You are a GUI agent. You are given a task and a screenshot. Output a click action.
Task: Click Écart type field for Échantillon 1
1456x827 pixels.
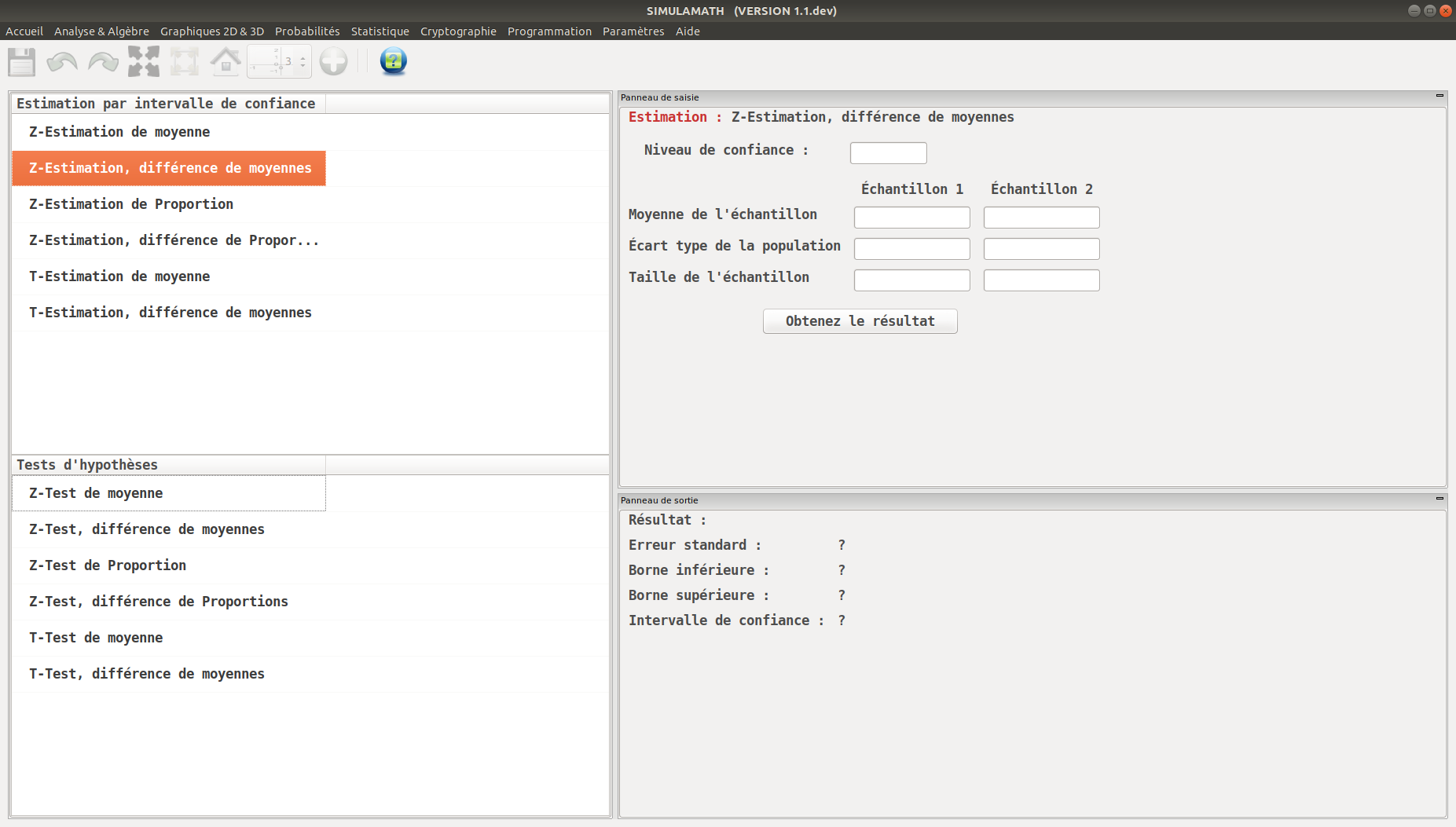coord(911,249)
